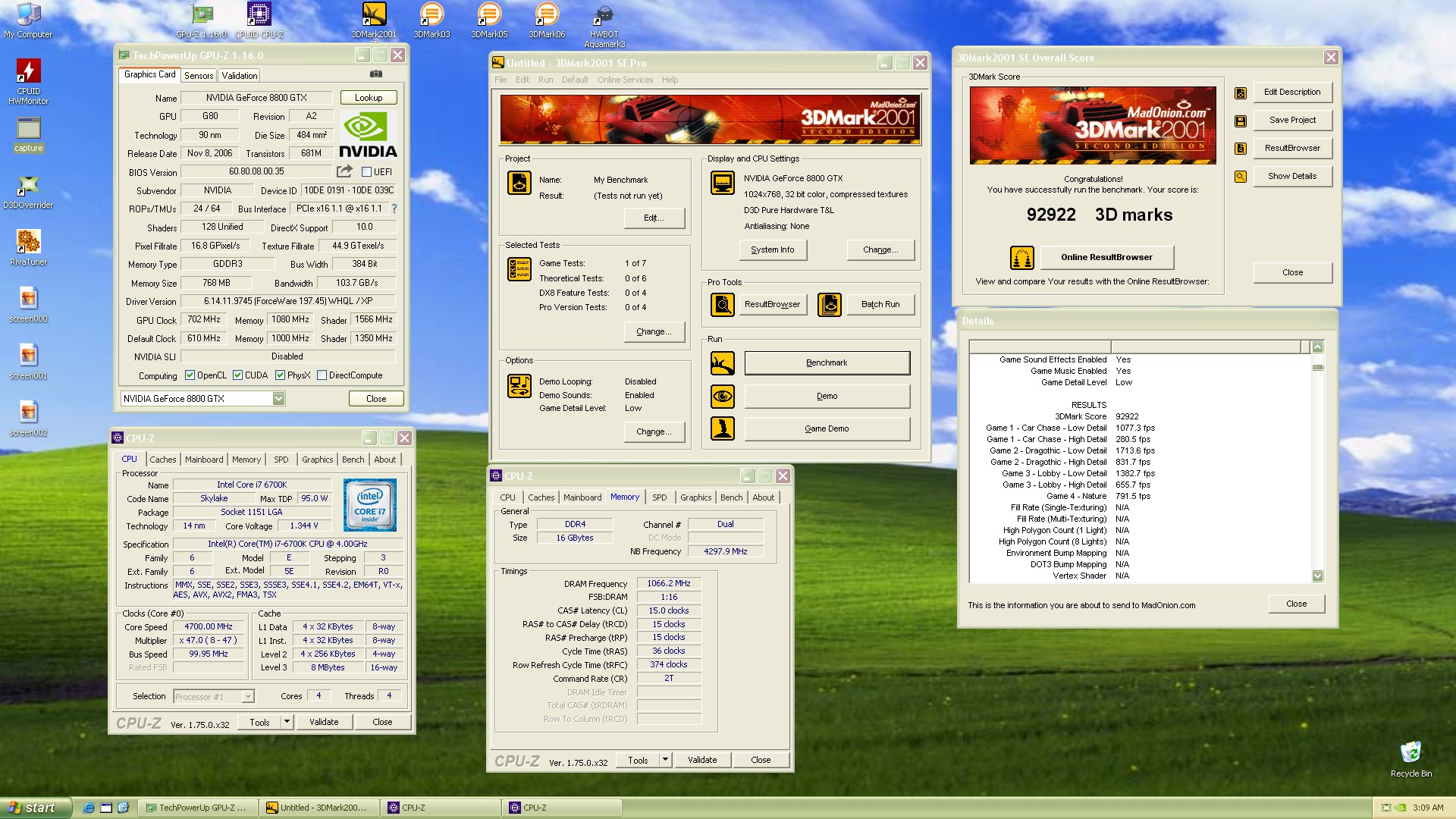Select the screen002 file icon
Screen dimensions: 1456x819
[28, 419]
